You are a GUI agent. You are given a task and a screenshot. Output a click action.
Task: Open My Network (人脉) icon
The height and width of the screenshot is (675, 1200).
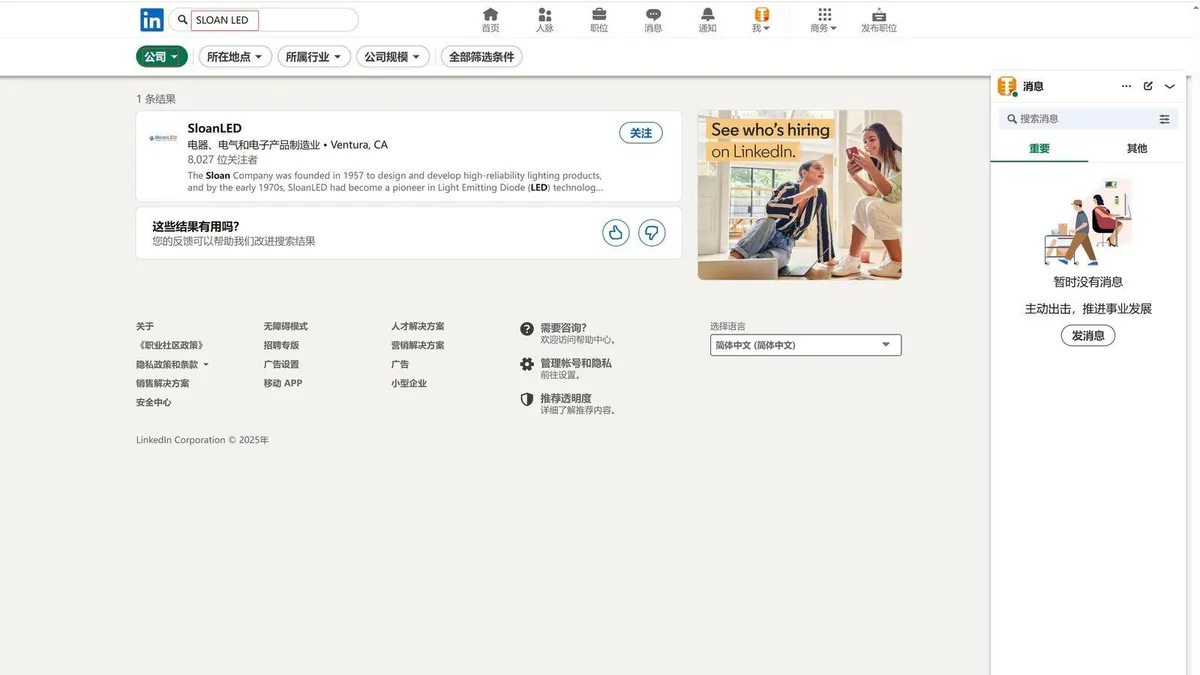coord(544,20)
